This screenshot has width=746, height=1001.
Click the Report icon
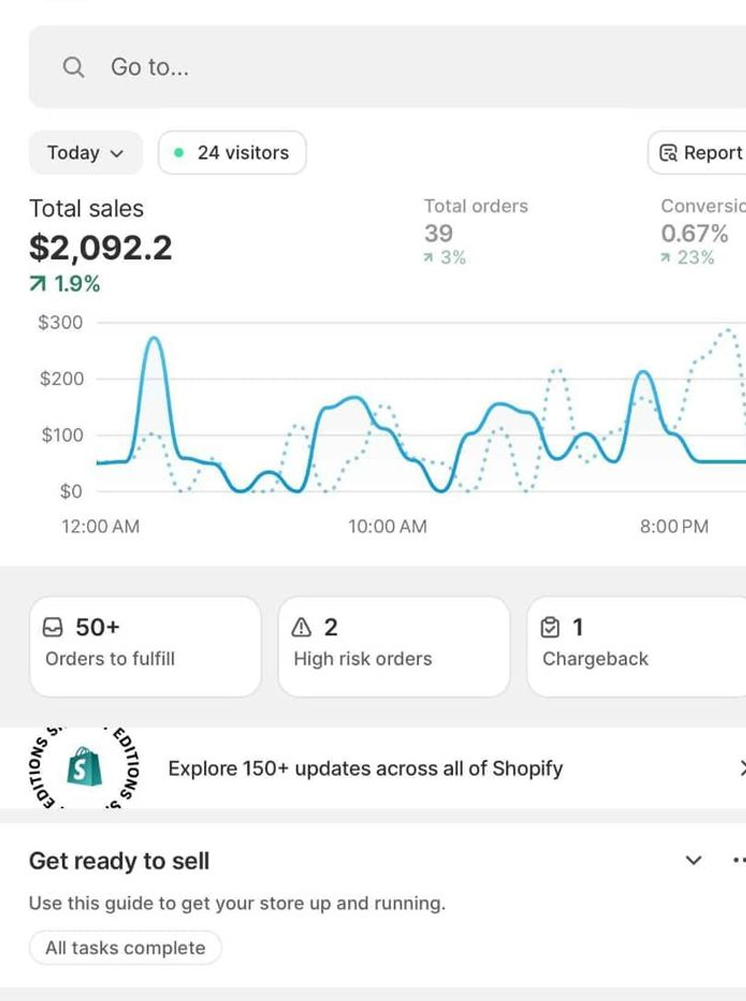tap(669, 153)
